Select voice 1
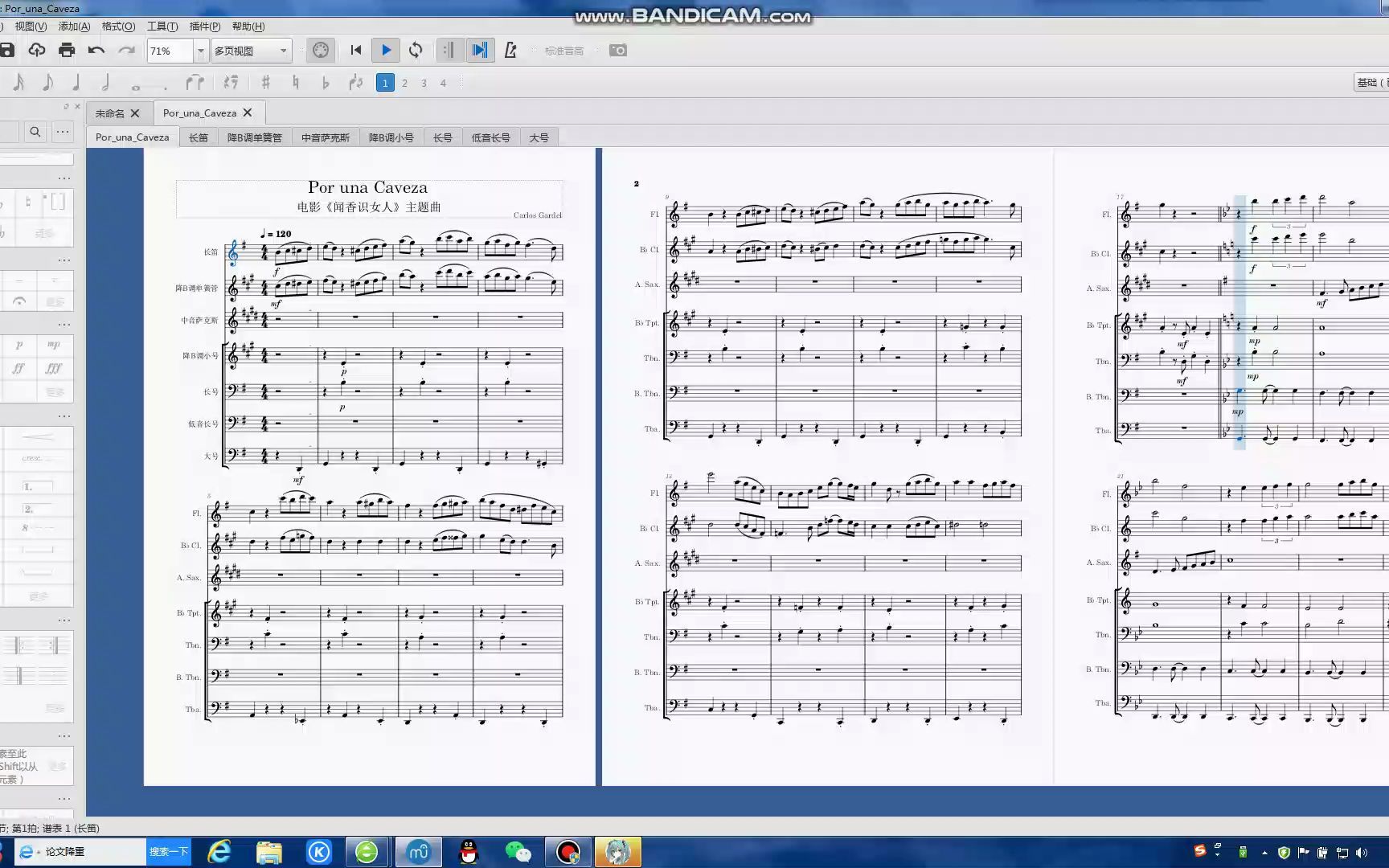The image size is (1389, 868). tap(385, 83)
